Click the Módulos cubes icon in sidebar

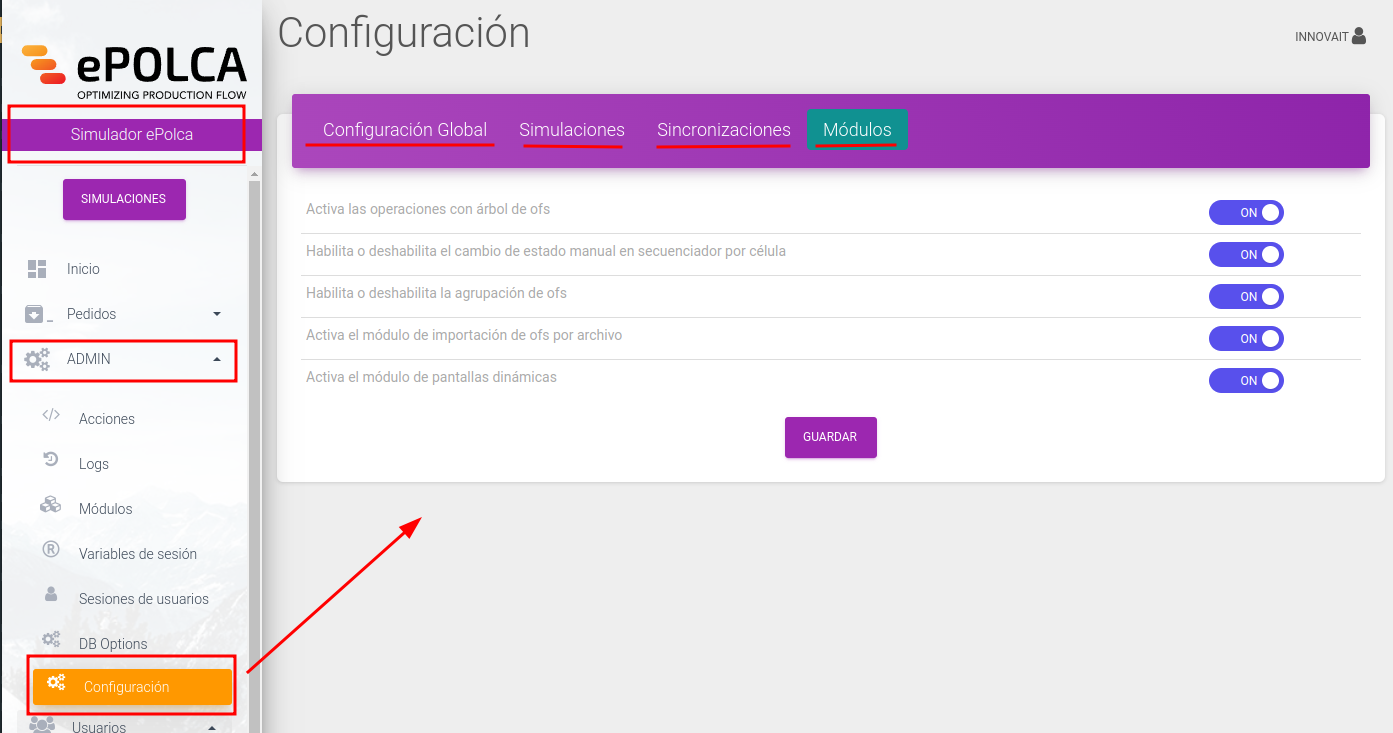[x=51, y=504]
